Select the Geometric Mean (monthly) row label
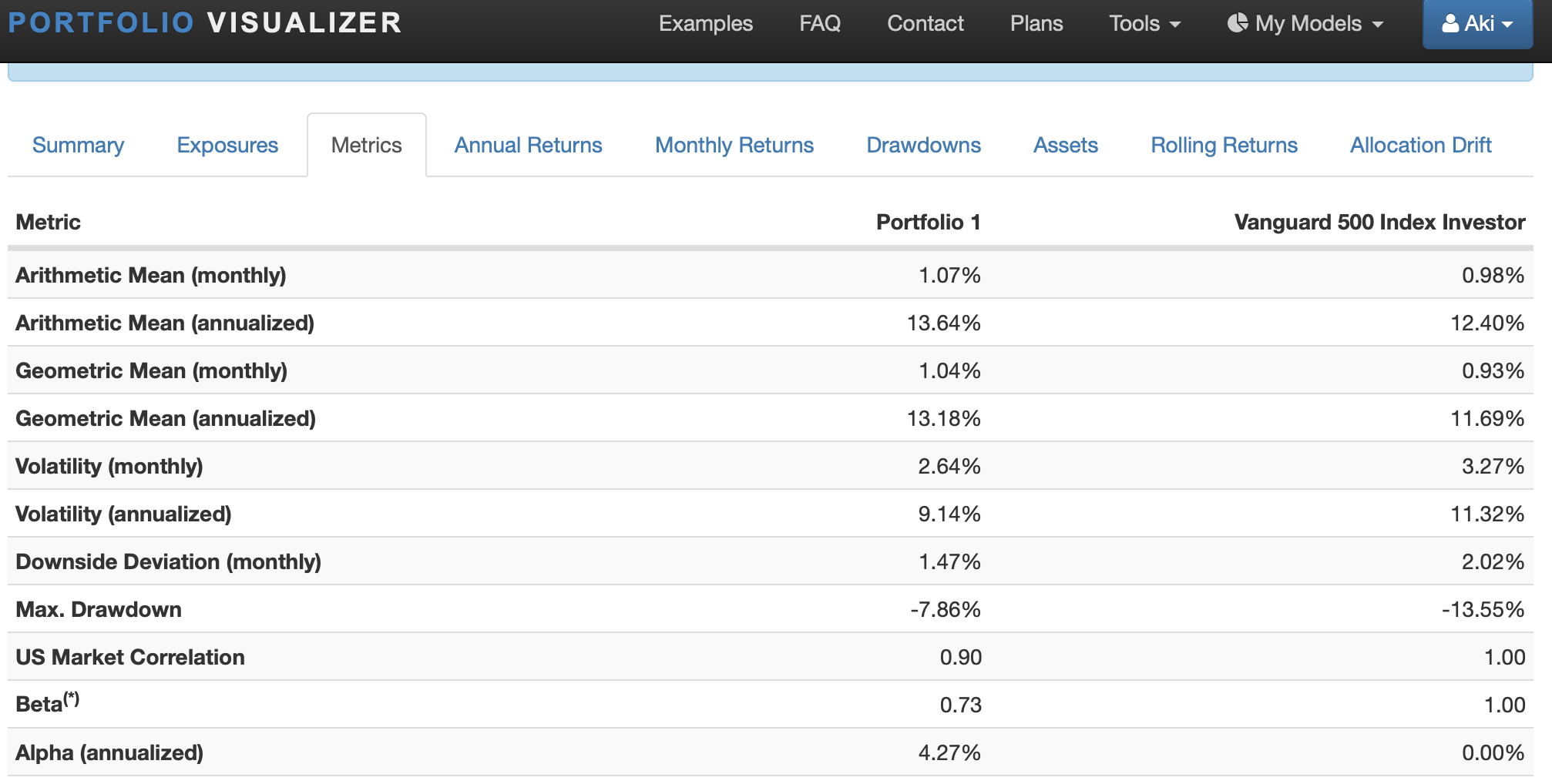This screenshot has height=784, width=1552. (152, 370)
